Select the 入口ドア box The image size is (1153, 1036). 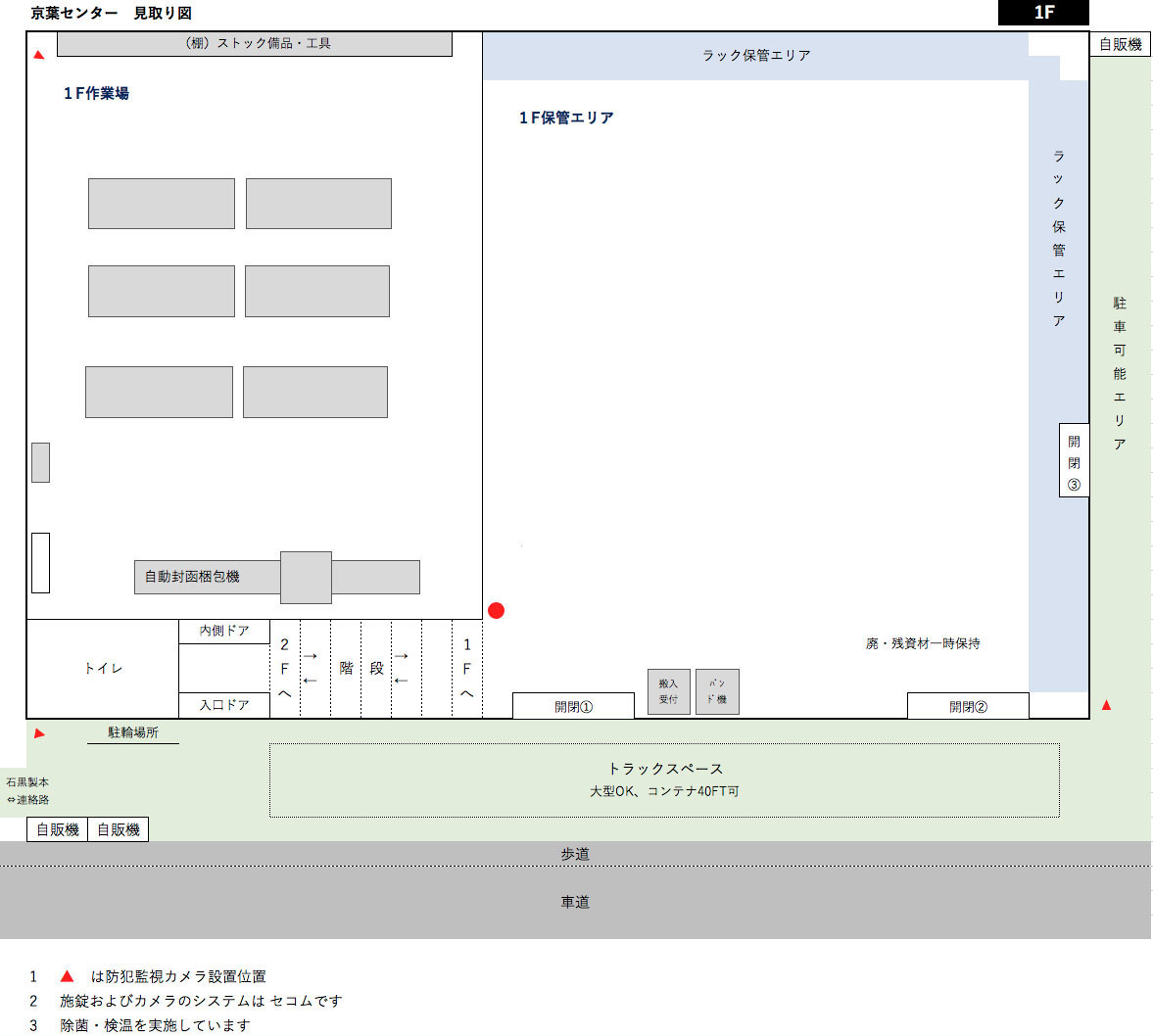tap(224, 705)
